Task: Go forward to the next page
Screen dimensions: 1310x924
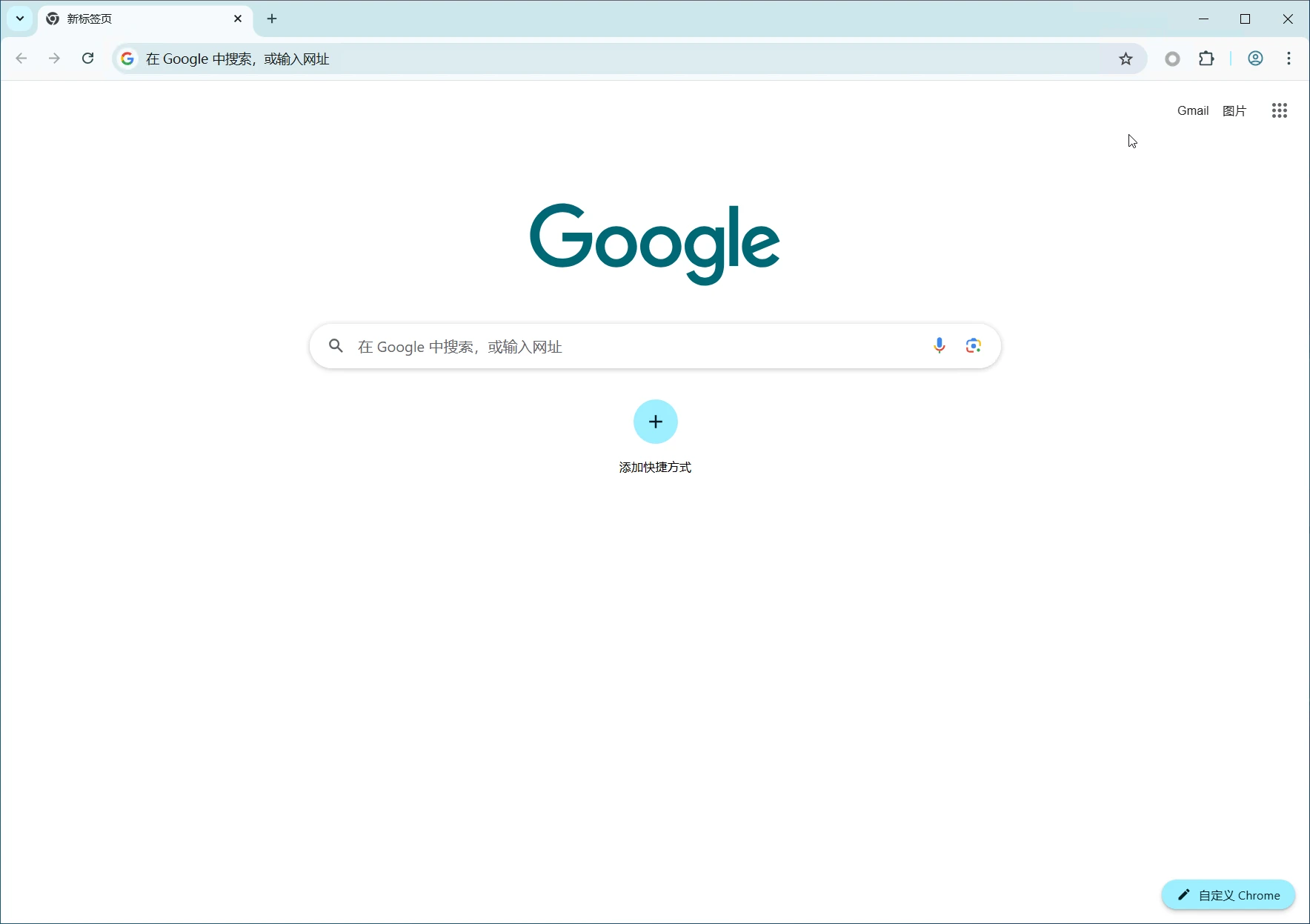Action: tap(54, 59)
